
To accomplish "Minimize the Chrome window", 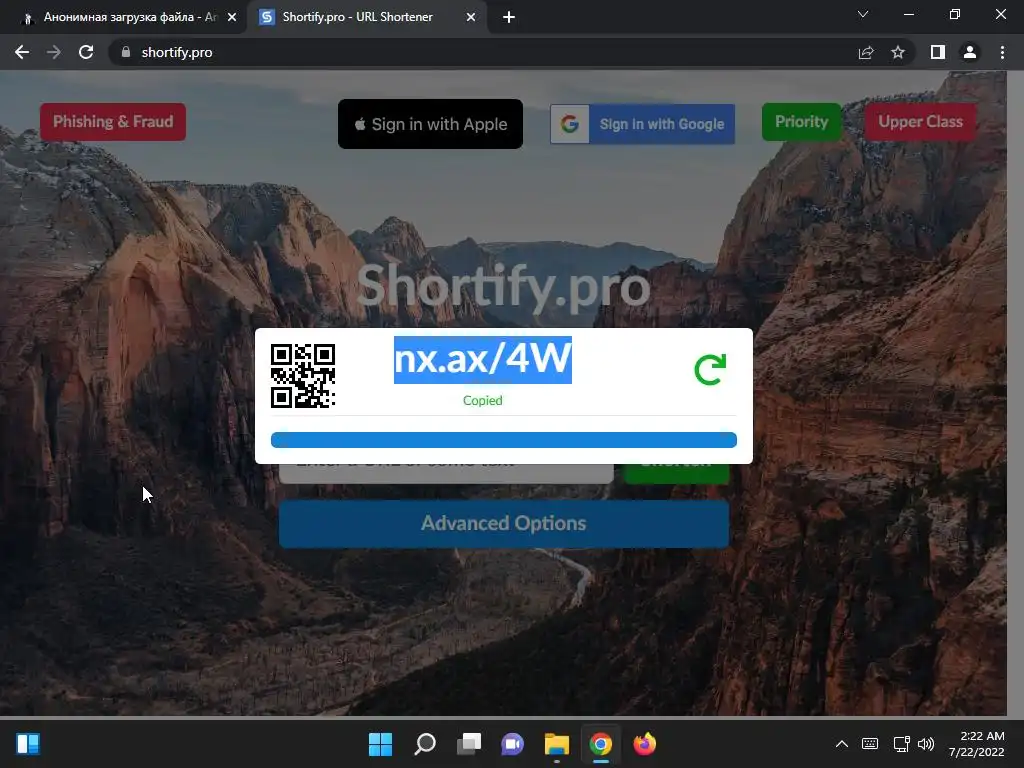I will [x=908, y=14].
